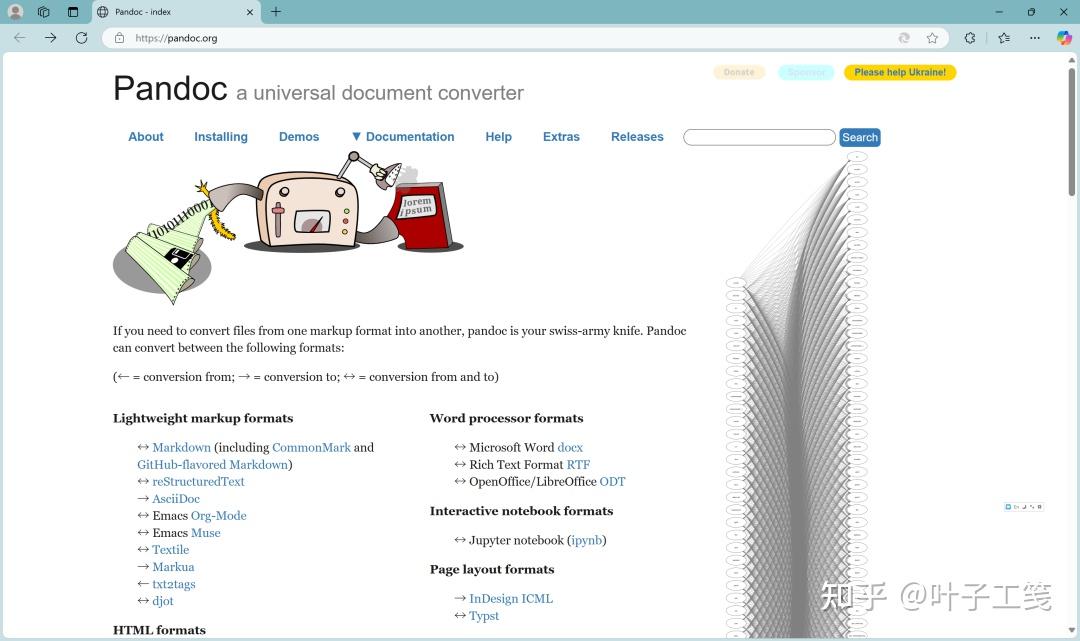
Task: Click the Donate button
Action: 739,72
